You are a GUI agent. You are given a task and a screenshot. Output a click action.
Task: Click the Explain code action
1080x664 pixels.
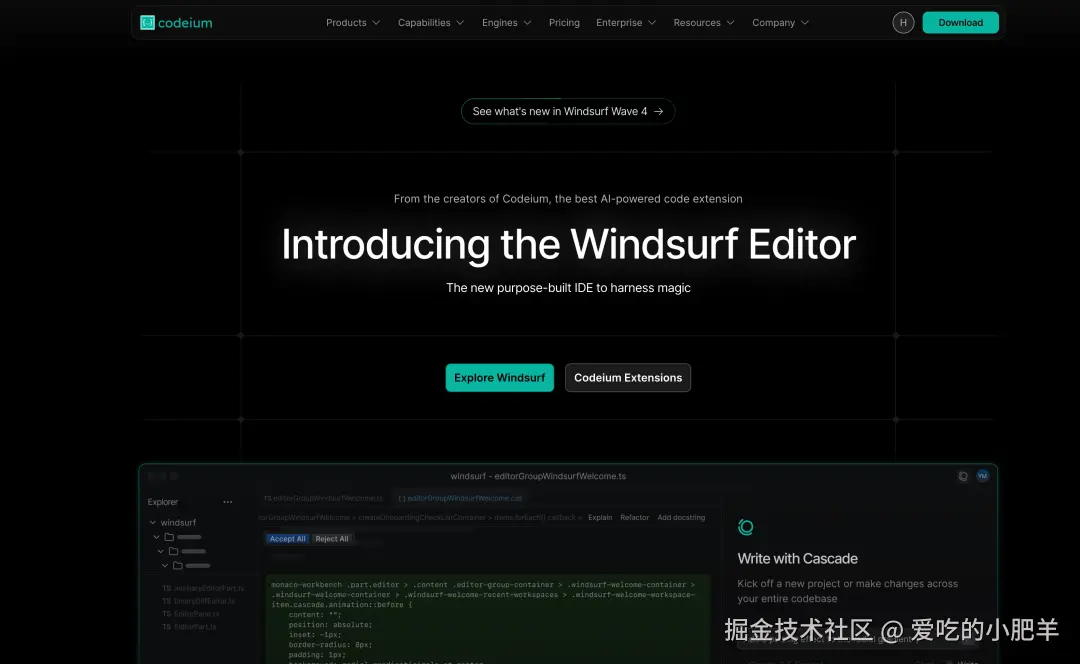[600, 517]
